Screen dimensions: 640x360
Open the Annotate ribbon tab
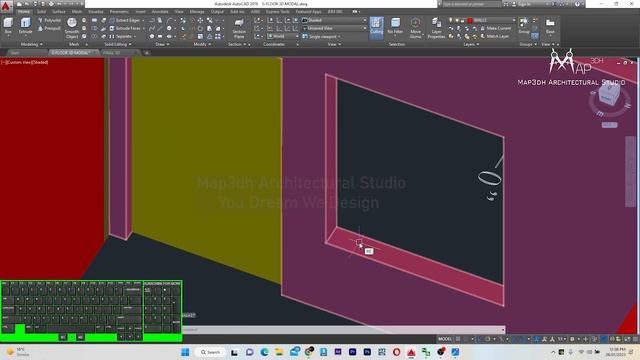(x=160, y=11)
